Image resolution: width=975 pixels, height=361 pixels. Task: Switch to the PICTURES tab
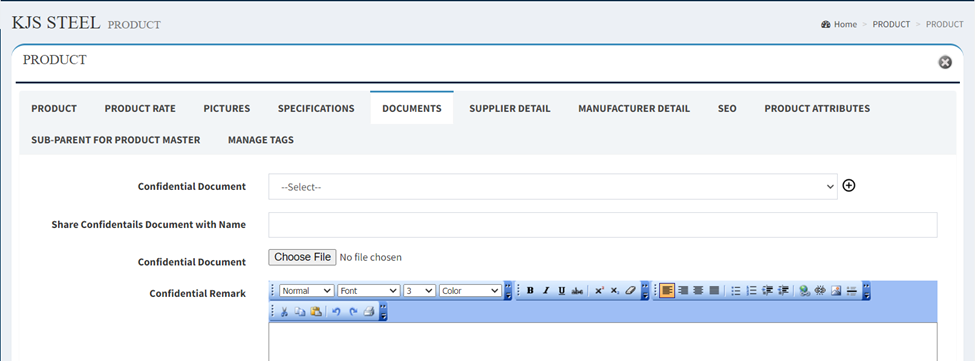click(x=226, y=108)
